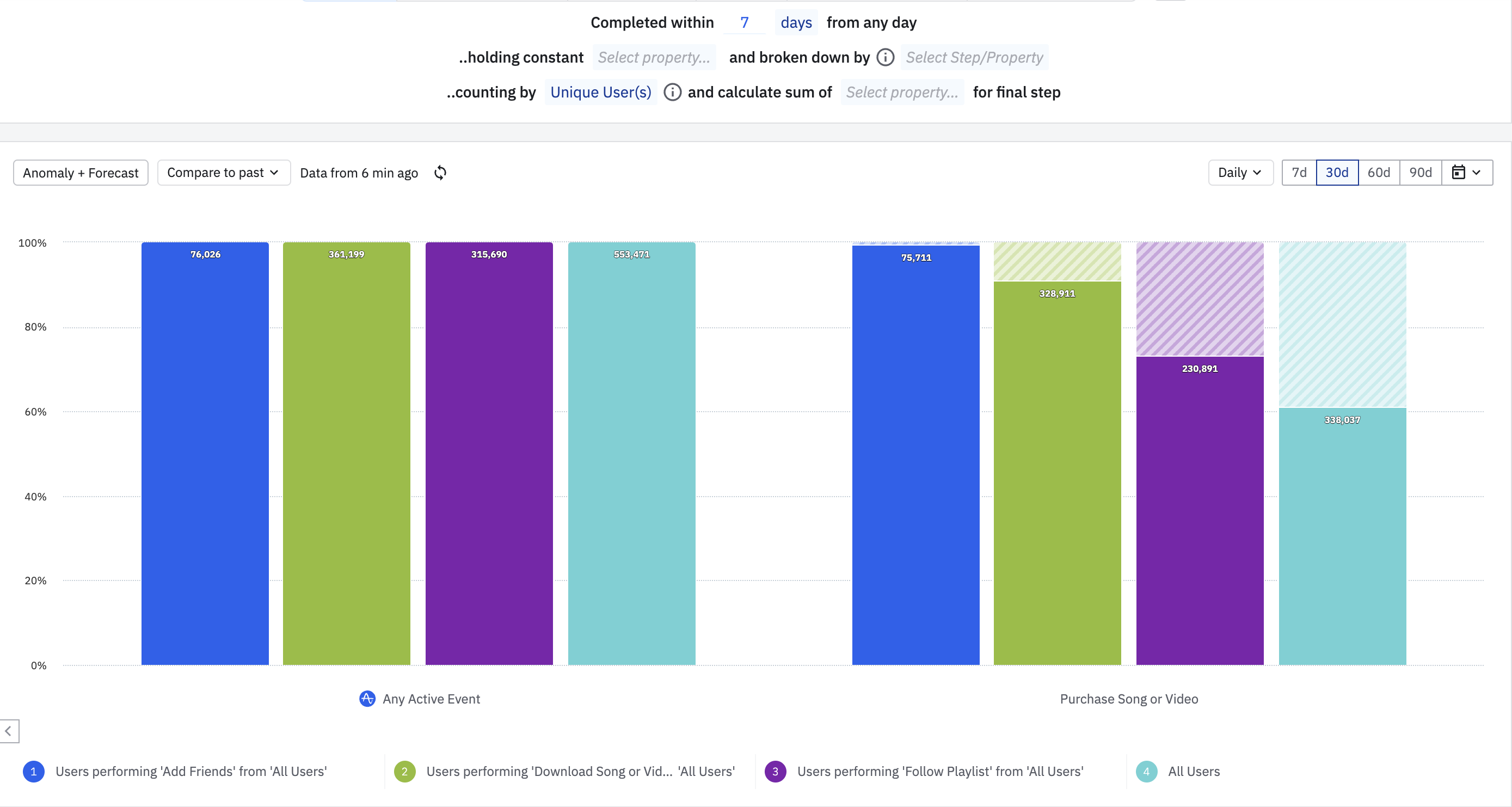Click info icon beside Unique User(s)
The image size is (1512, 807).
[672, 92]
